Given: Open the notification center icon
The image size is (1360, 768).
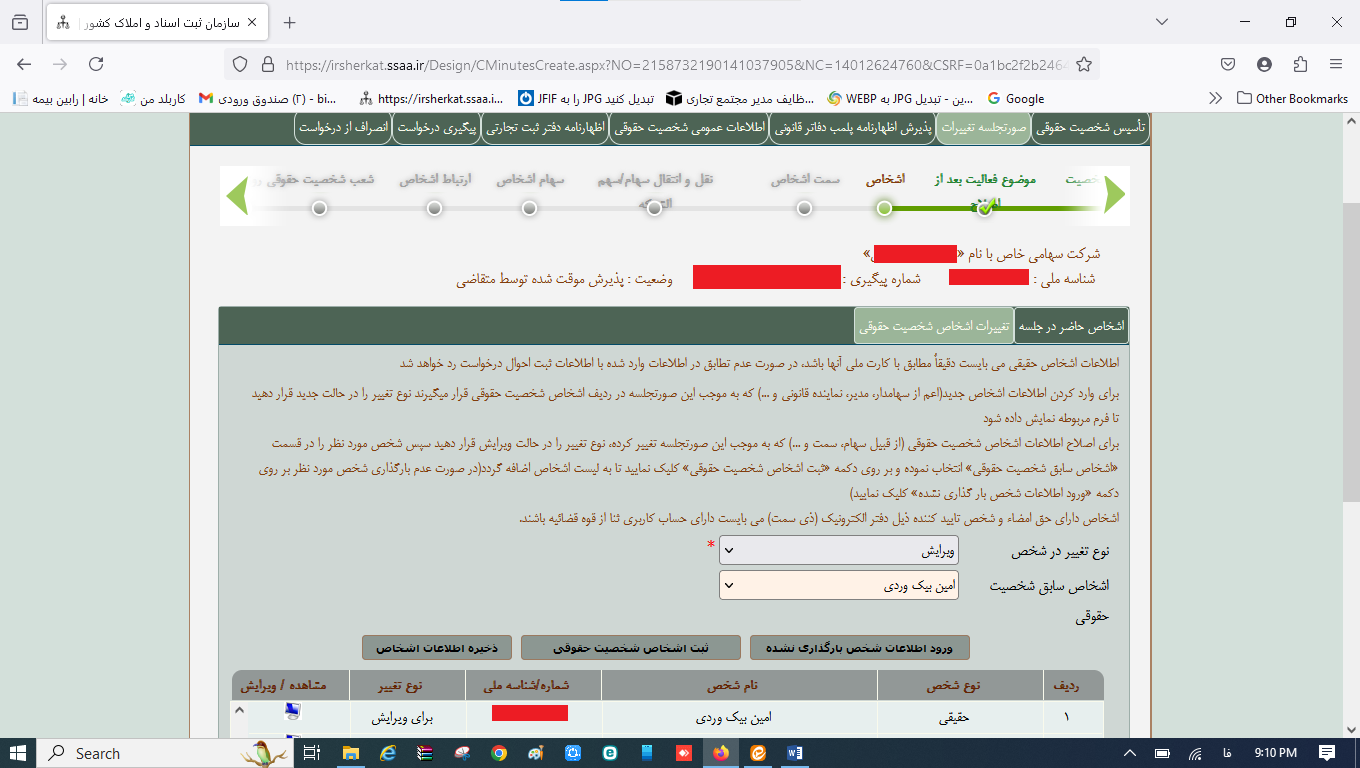Looking at the screenshot, I should pyautogui.click(x=1326, y=753).
